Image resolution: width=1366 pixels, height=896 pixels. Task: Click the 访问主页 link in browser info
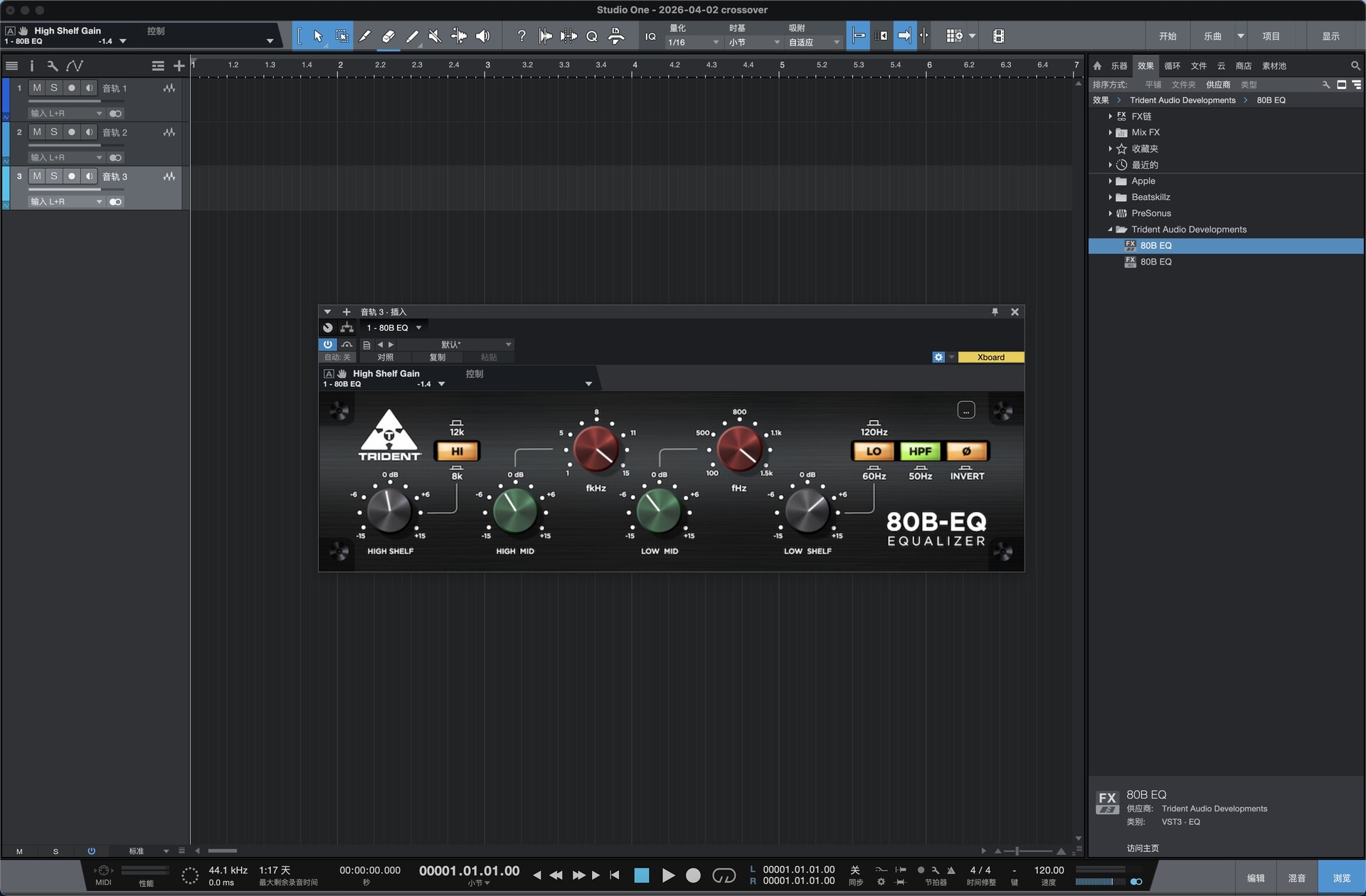point(1143,848)
